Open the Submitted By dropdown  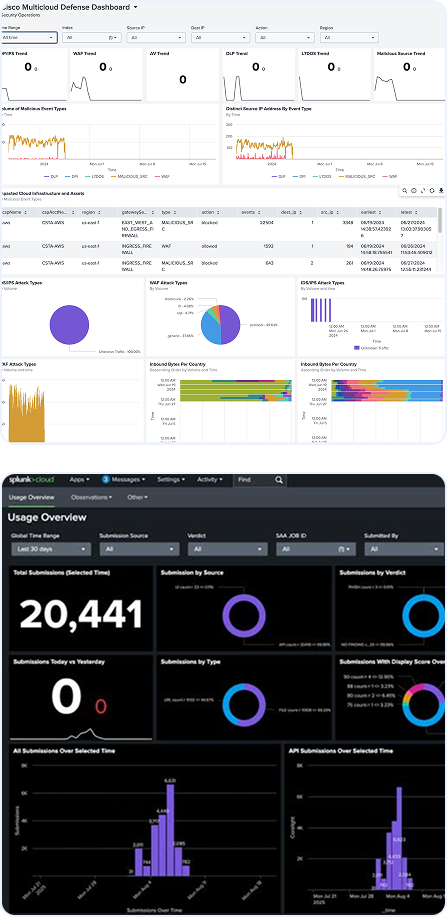point(404,549)
